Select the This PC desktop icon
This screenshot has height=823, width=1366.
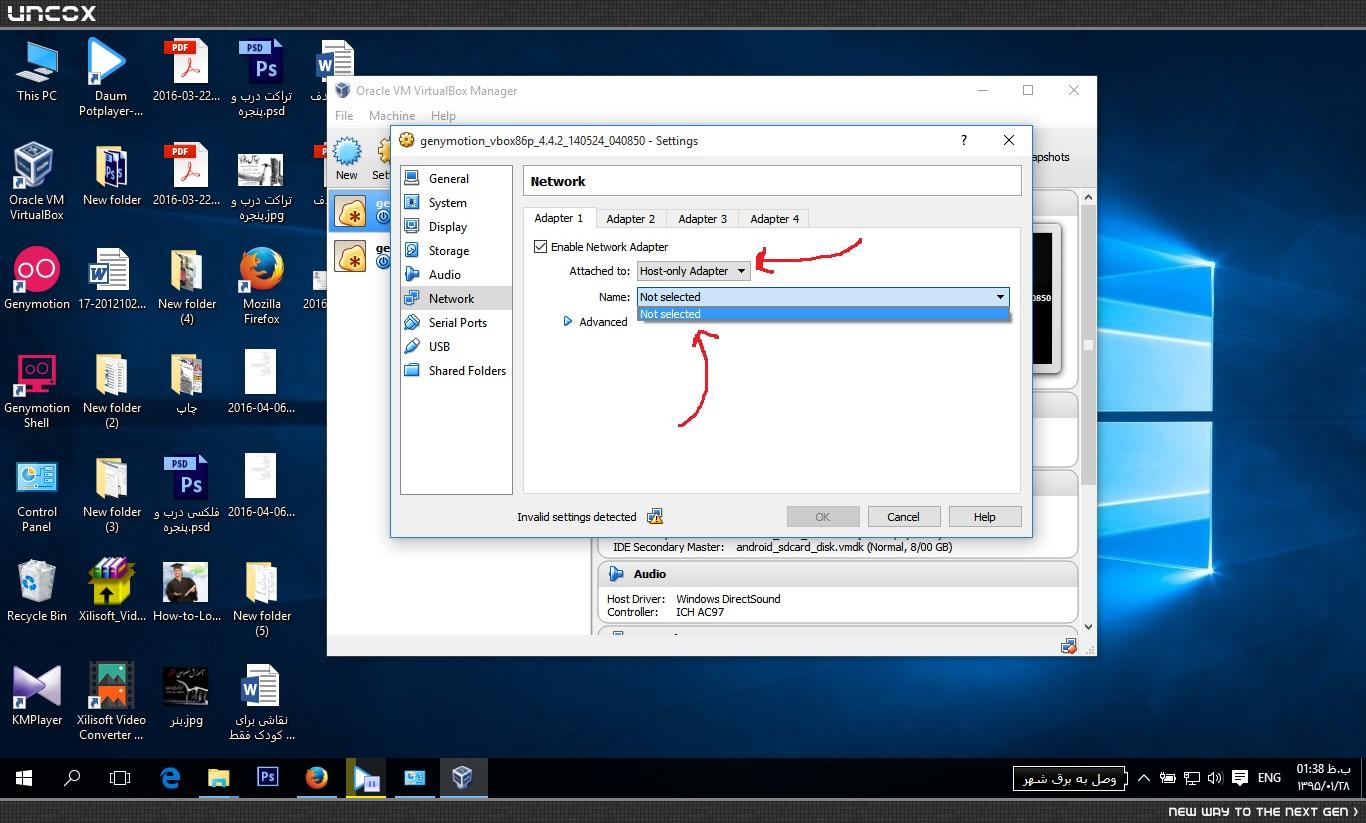37,71
